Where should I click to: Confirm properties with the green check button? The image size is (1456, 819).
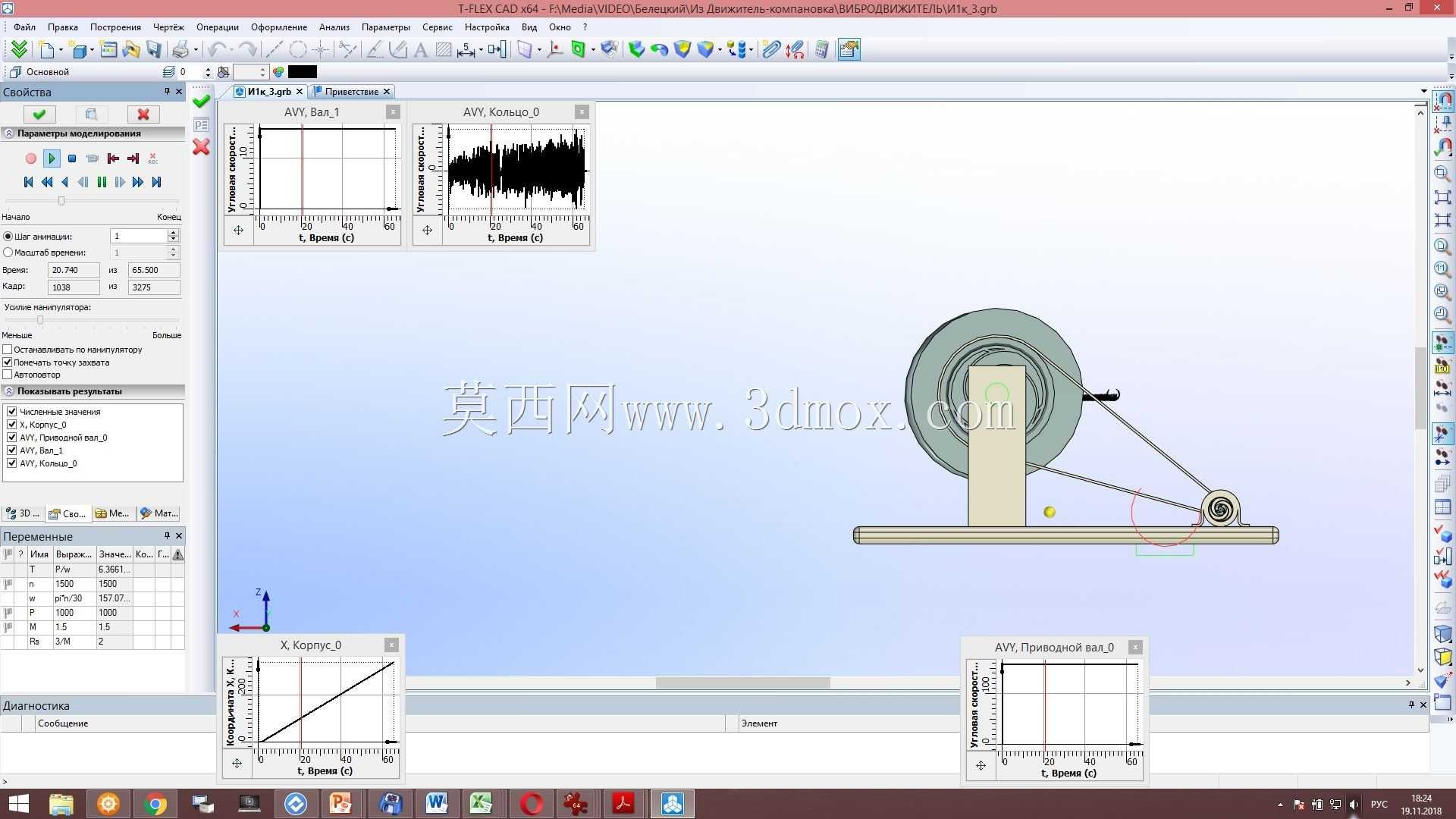[39, 115]
